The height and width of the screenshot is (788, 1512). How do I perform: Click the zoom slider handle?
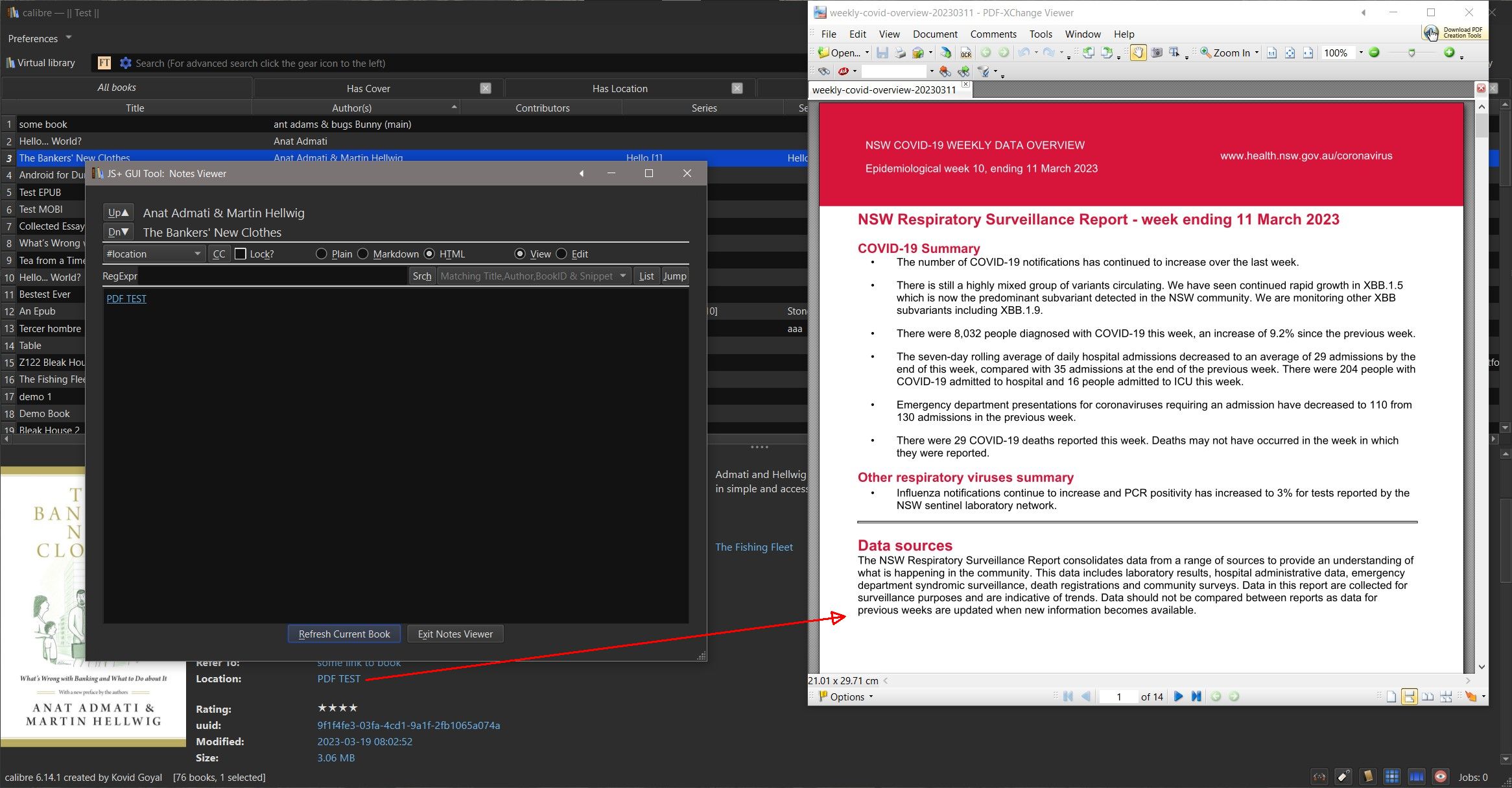(x=1412, y=53)
